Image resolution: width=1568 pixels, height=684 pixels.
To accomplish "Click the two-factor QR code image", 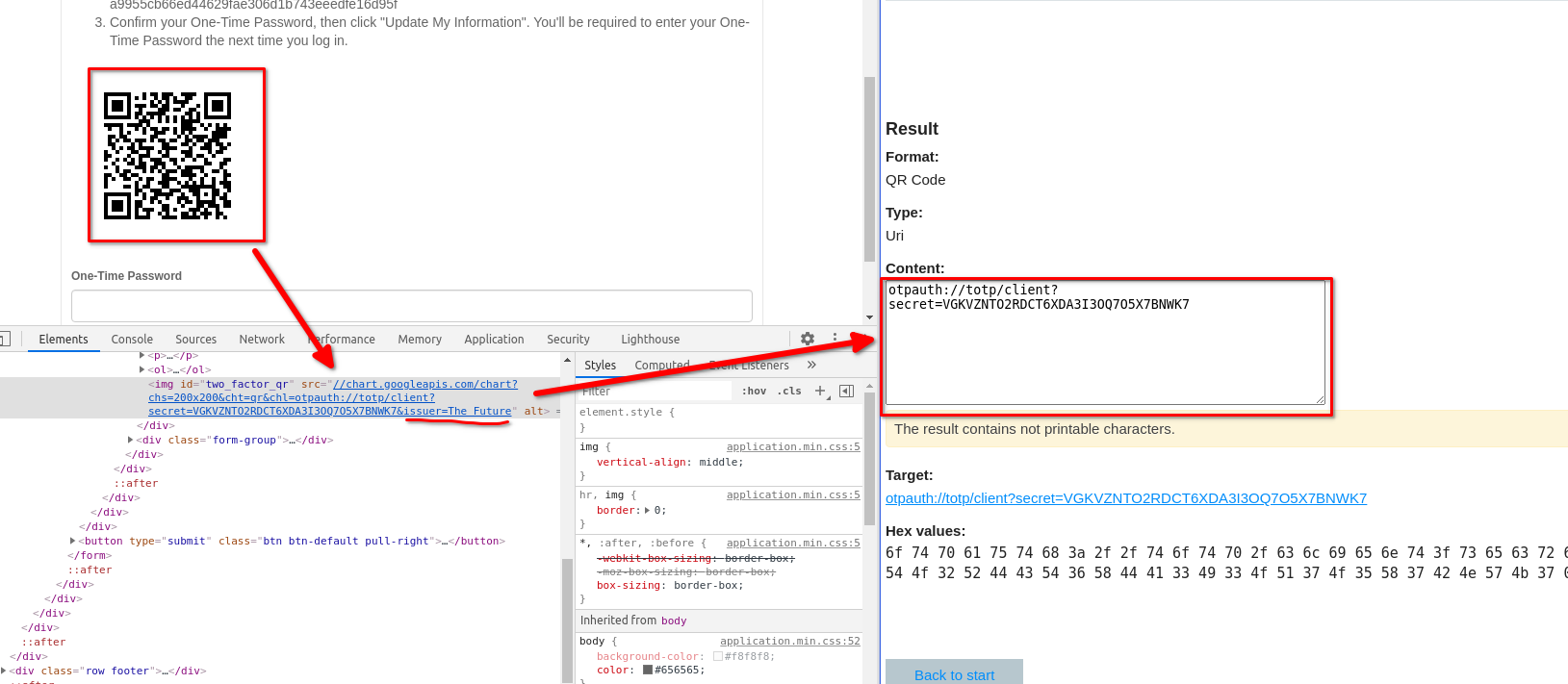I will click(167, 156).
